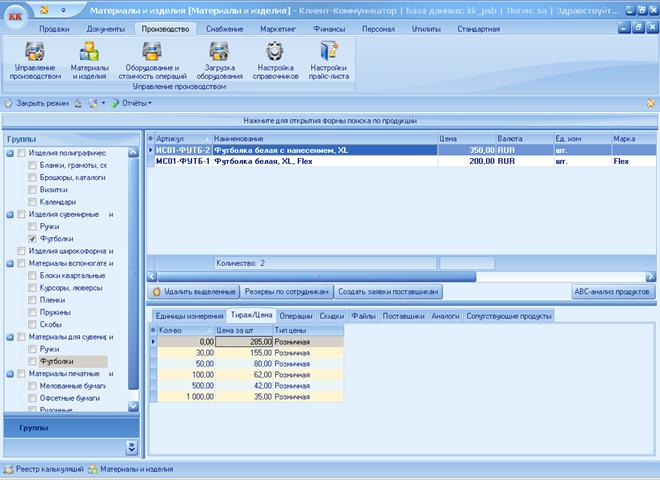Check the Визитки group checkbox
Viewport: 660px width, 480px height.
32,190
